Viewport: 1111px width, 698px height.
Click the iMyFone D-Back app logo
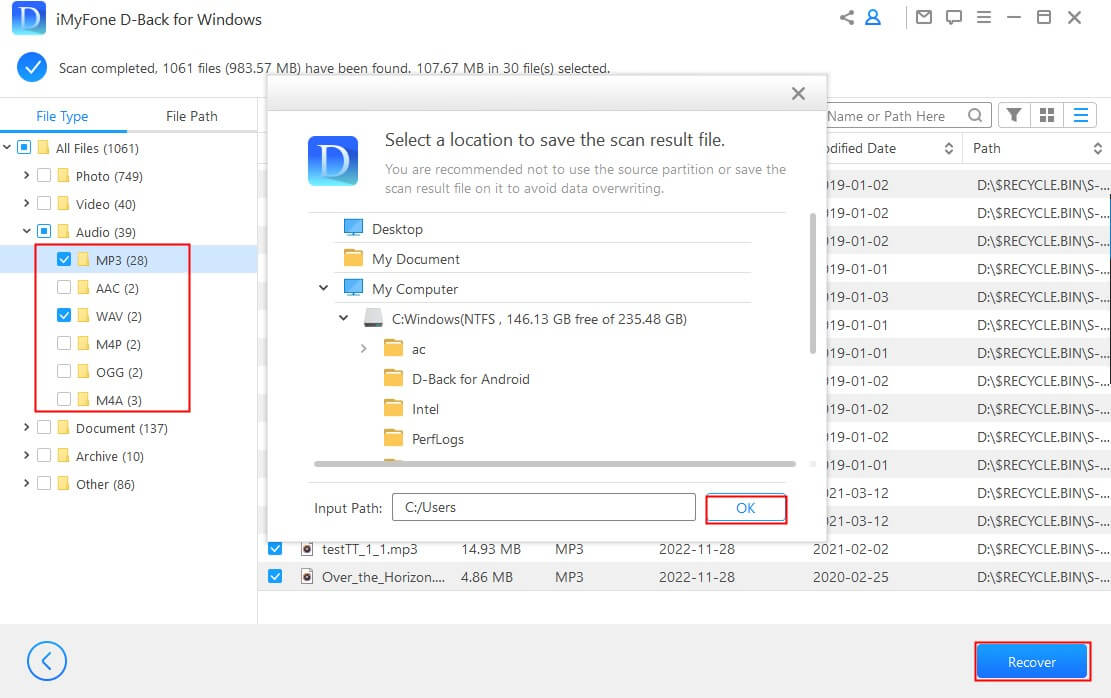tap(29, 18)
